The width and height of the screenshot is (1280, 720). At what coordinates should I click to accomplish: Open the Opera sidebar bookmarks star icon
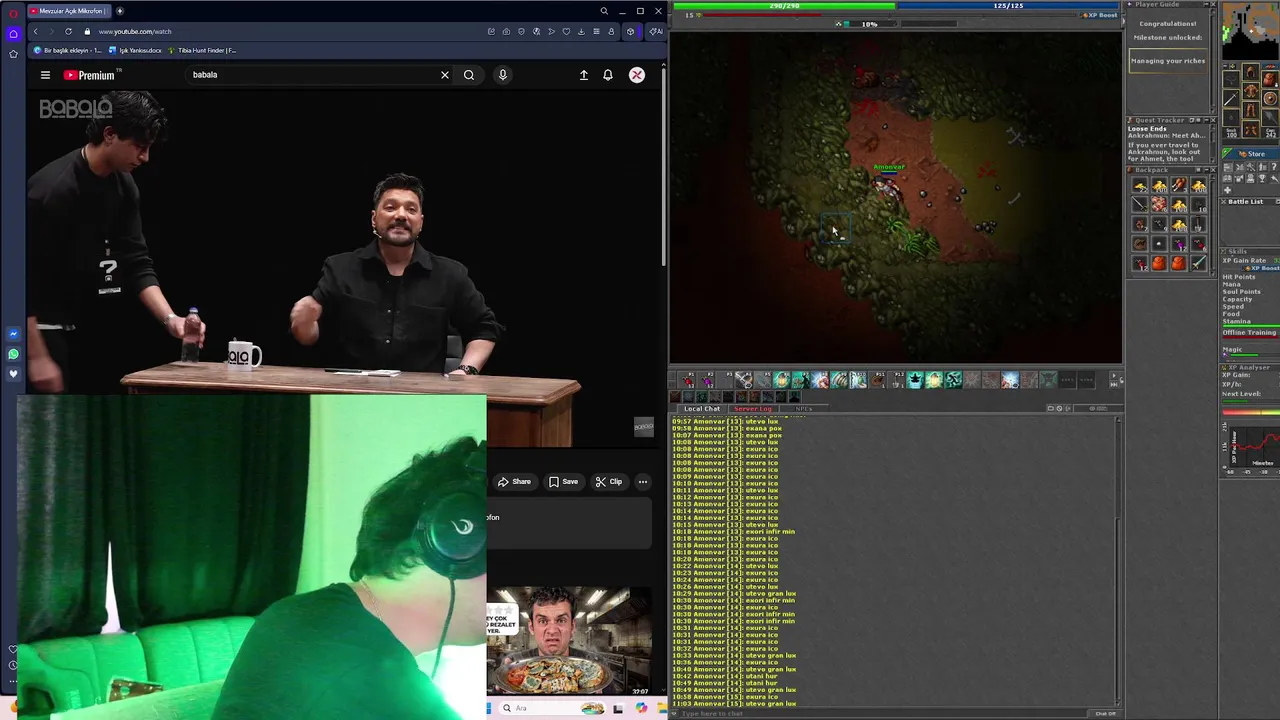click(x=13, y=54)
